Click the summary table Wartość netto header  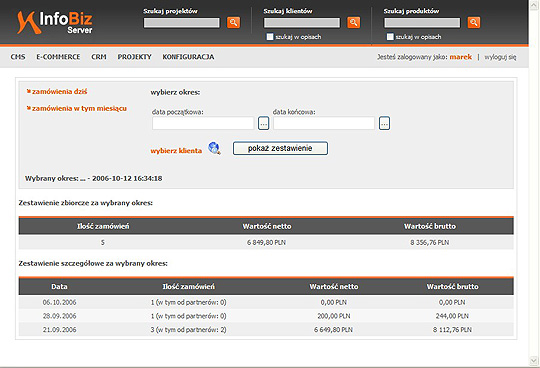point(267,226)
